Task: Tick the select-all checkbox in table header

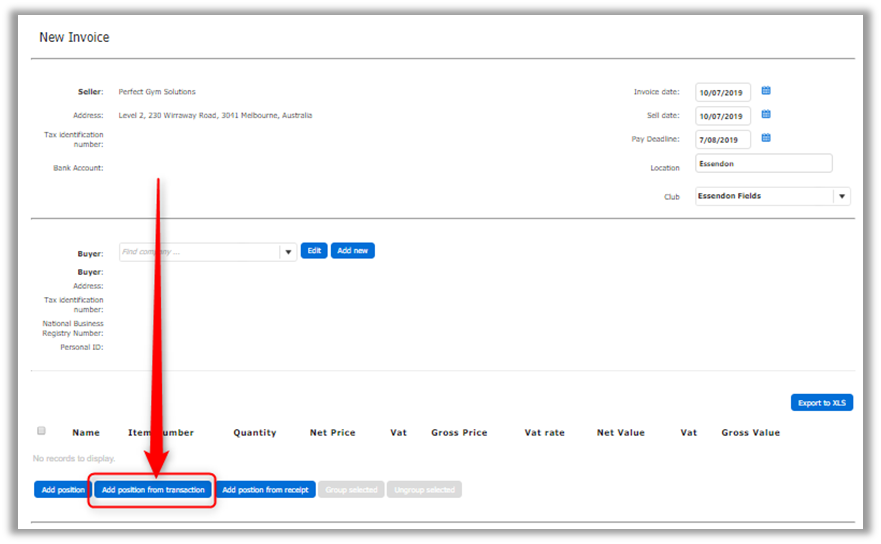Action: click(x=41, y=431)
